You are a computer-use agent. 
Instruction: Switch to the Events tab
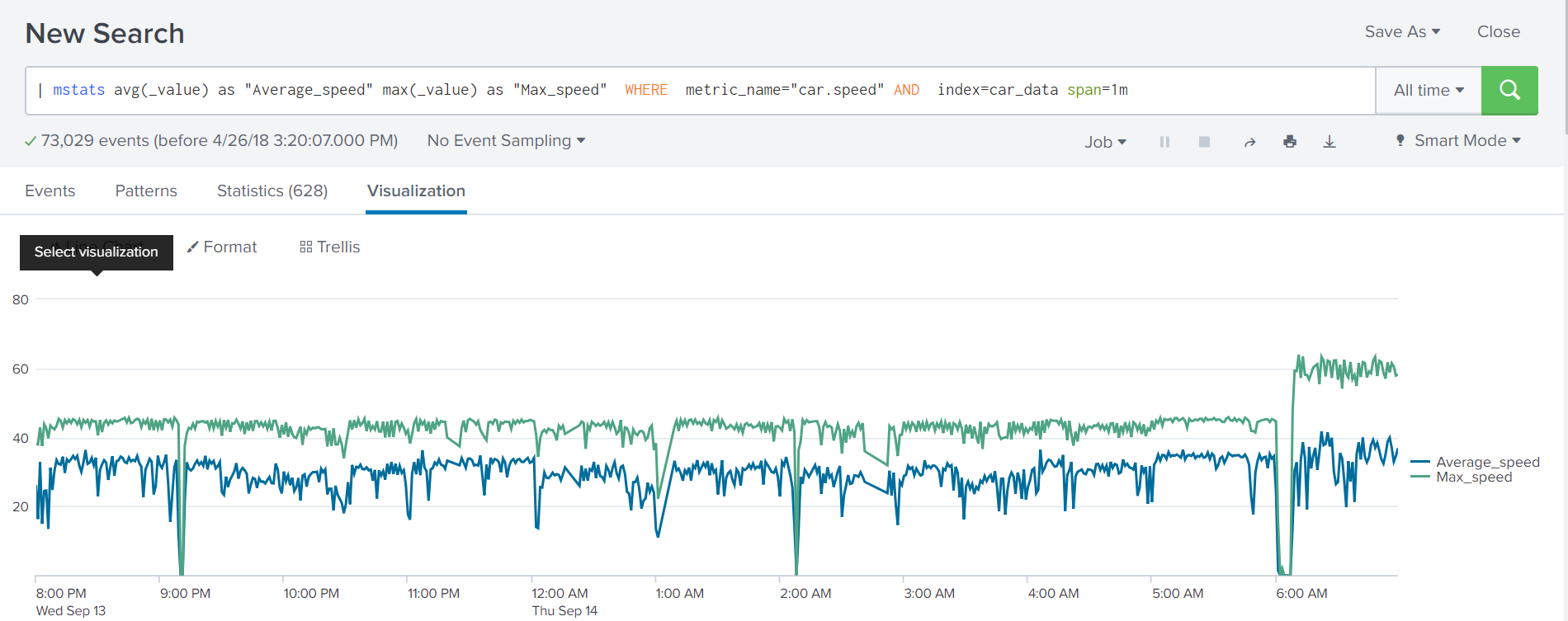pos(50,191)
